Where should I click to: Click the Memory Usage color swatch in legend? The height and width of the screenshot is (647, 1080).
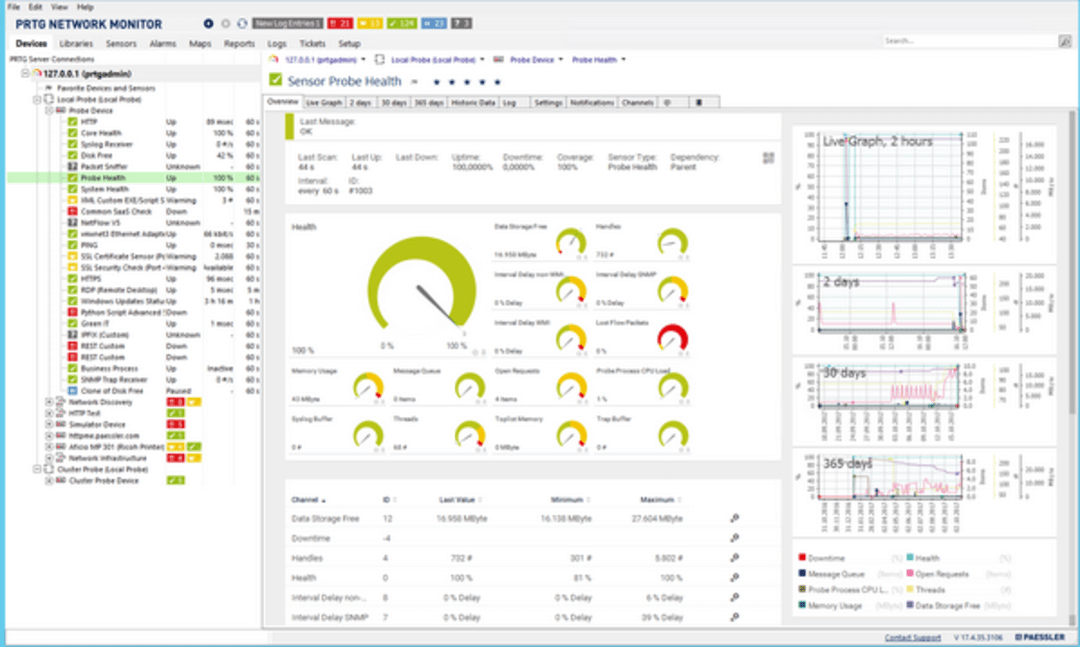point(801,604)
